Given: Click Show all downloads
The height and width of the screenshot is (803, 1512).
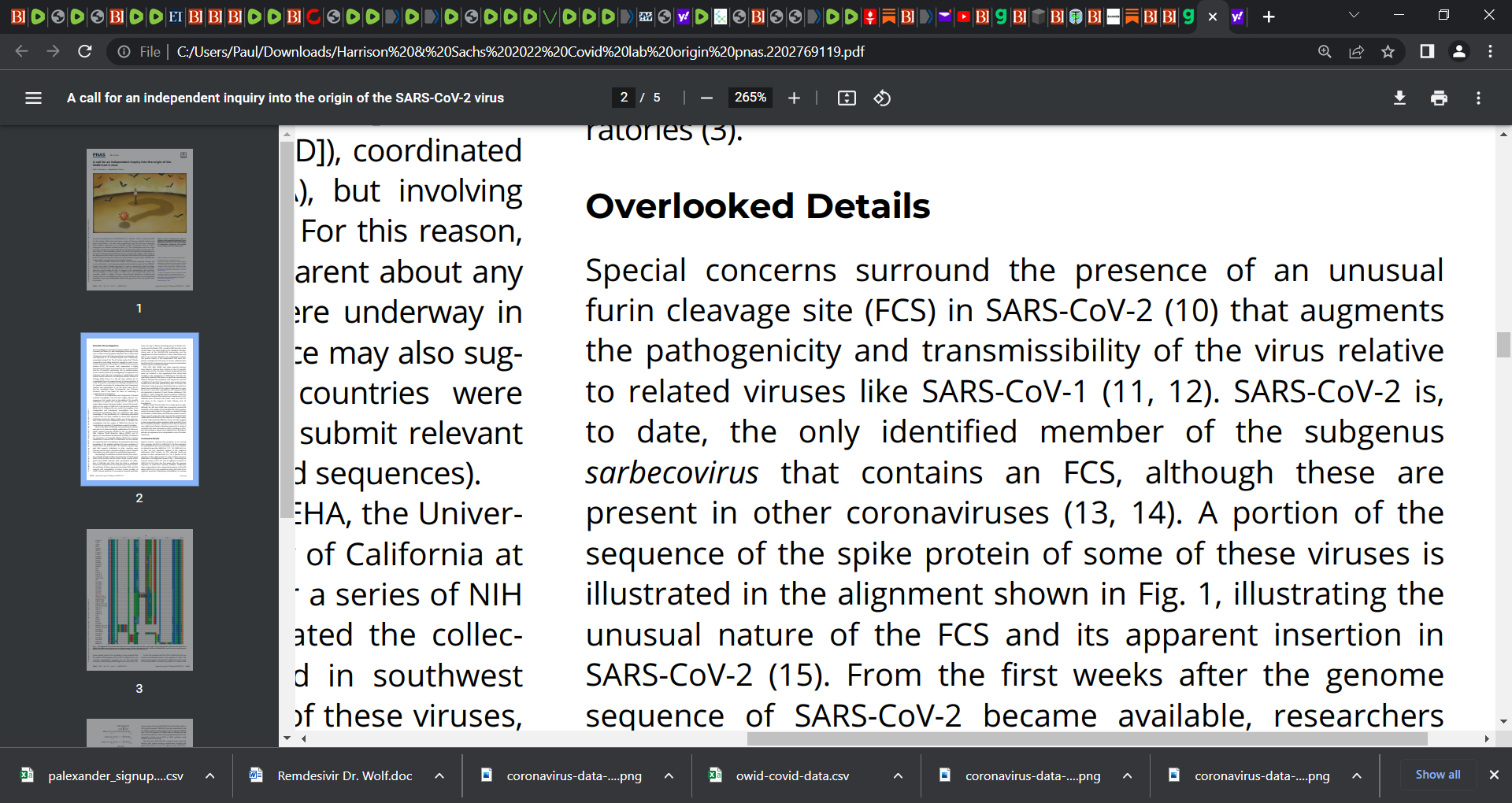Looking at the screenshot, I should [x=1438, y=775].
